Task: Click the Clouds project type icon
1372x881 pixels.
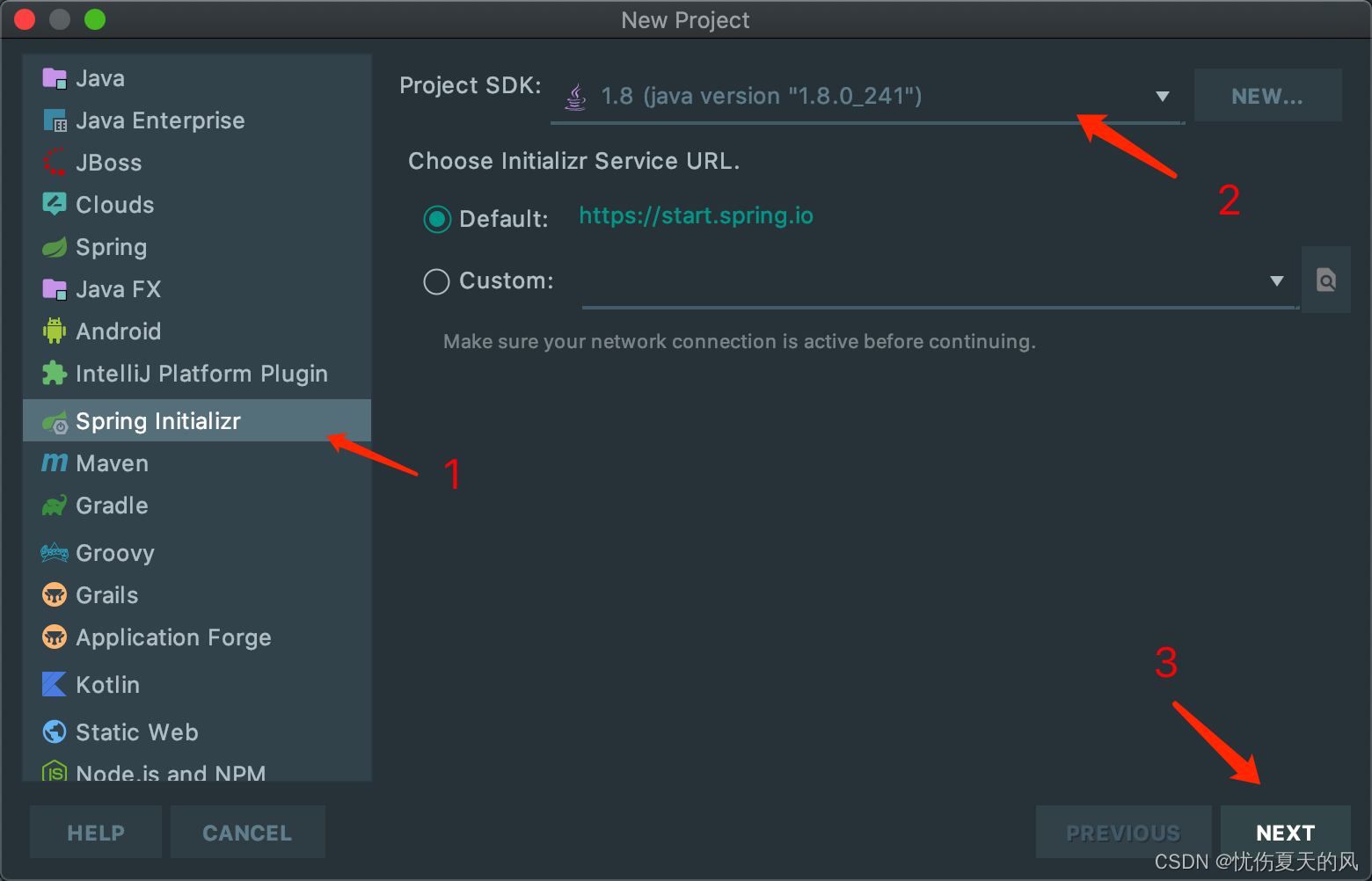Action: pyautogui.click(x=55, y=204)
